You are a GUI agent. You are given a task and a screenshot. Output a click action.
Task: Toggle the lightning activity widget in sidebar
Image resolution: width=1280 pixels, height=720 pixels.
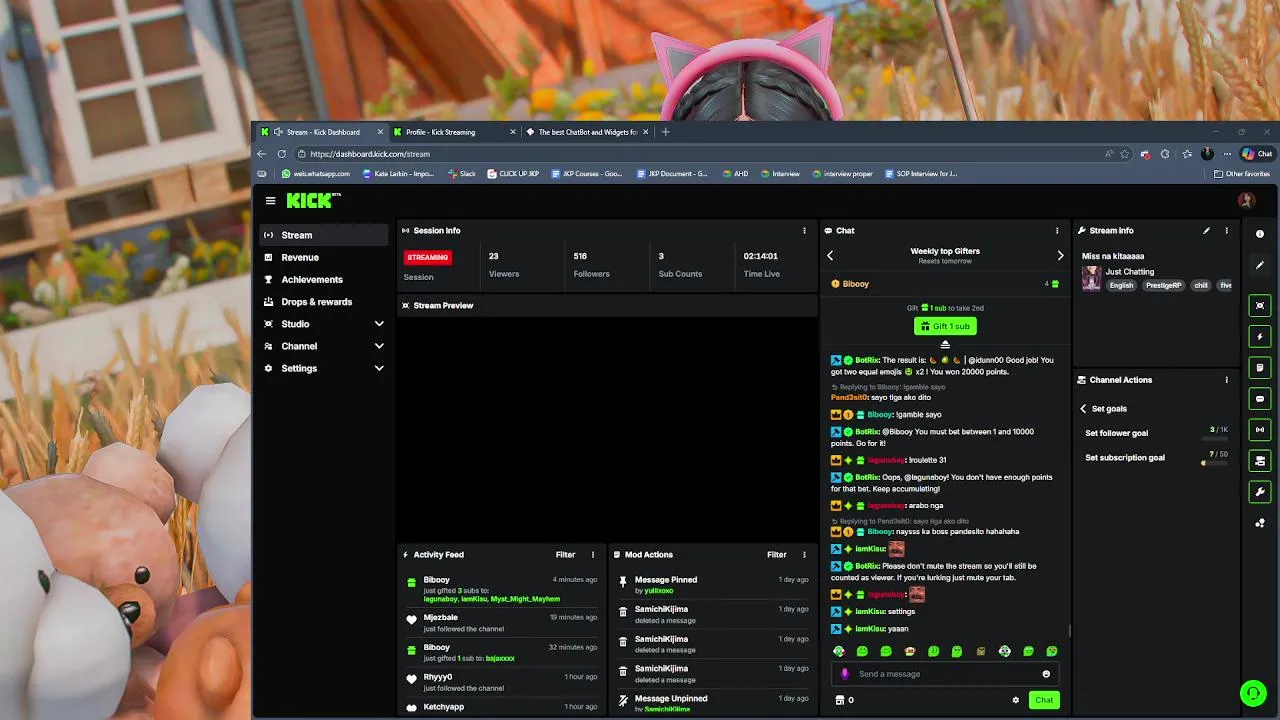click(x=1260, y=336)
